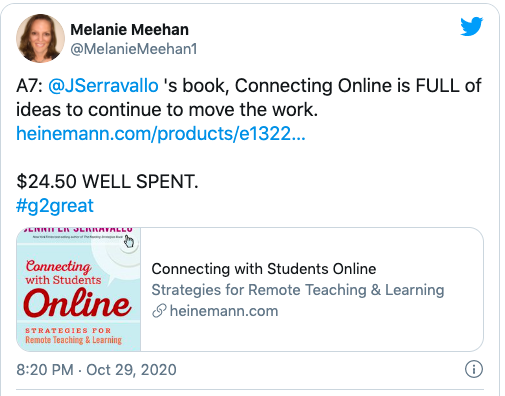Click the tweet text "$24.50 WELL SPENT."

[x=107, y=182]
